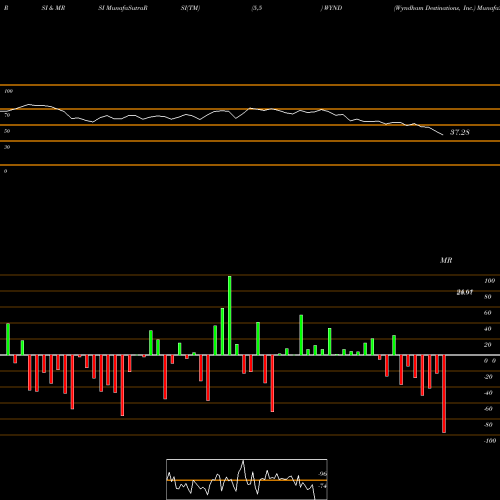Click the MR panel title label
The image size is (500, 500).
tap(446, 260)
